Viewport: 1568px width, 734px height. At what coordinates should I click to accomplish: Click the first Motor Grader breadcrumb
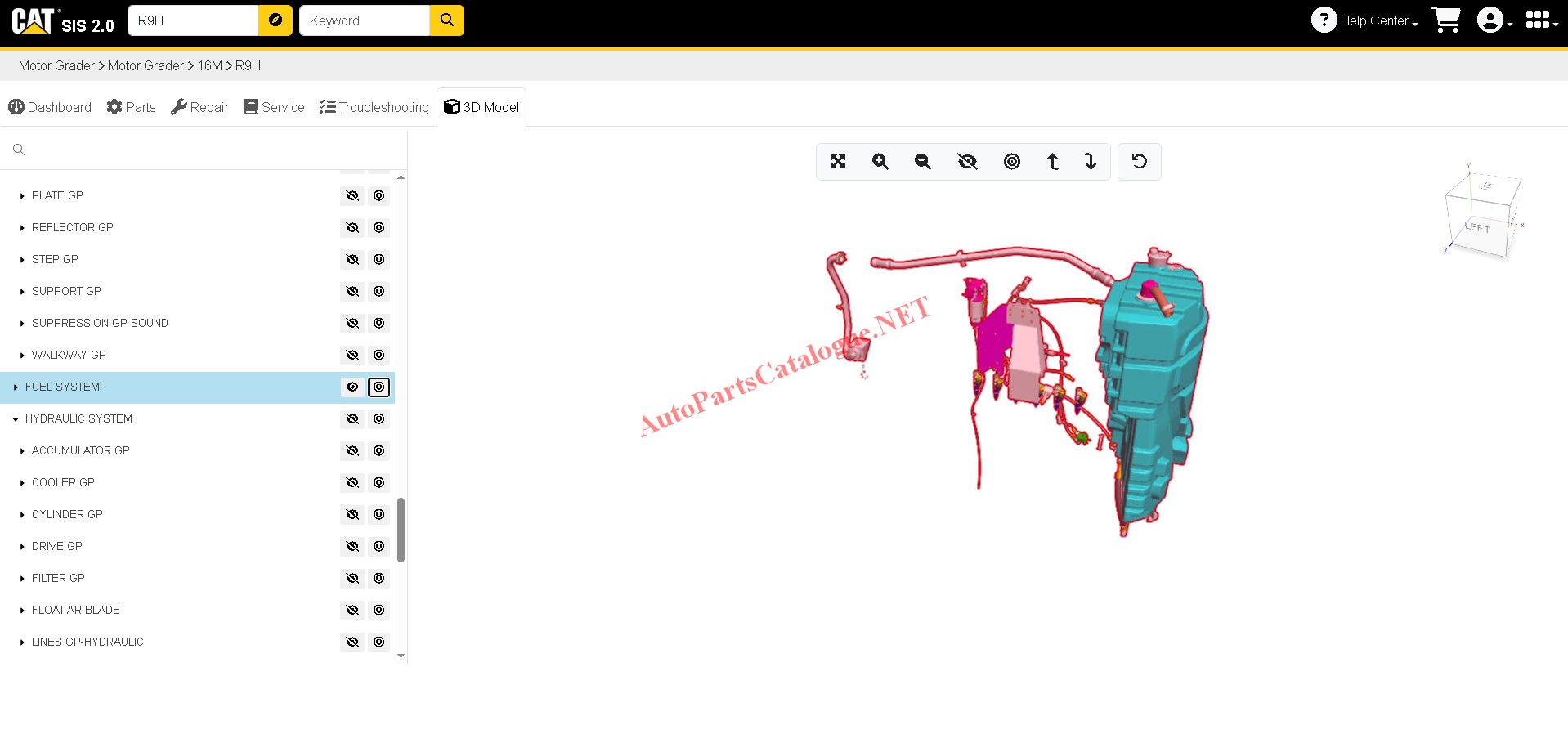(x=56, y=65)
